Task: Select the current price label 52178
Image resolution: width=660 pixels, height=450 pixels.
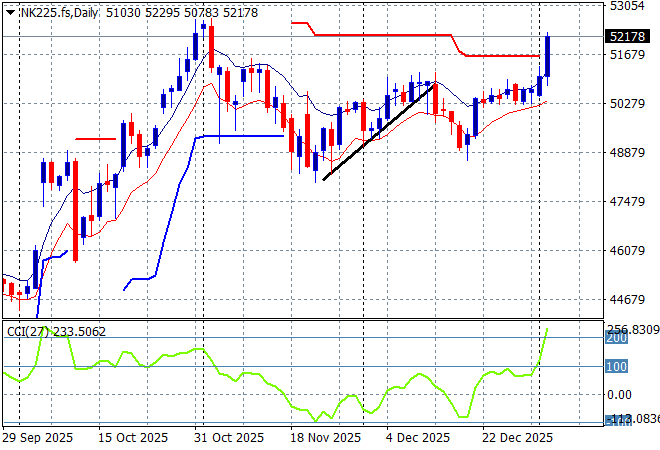Action: (x=627, y=37)
